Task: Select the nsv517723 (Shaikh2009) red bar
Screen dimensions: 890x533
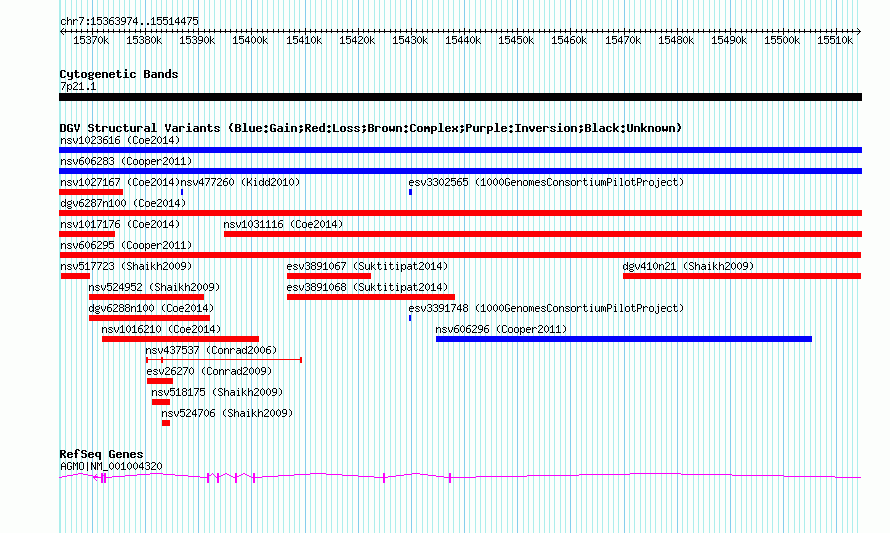Action: pyautogui.click(x=75, y=276)
